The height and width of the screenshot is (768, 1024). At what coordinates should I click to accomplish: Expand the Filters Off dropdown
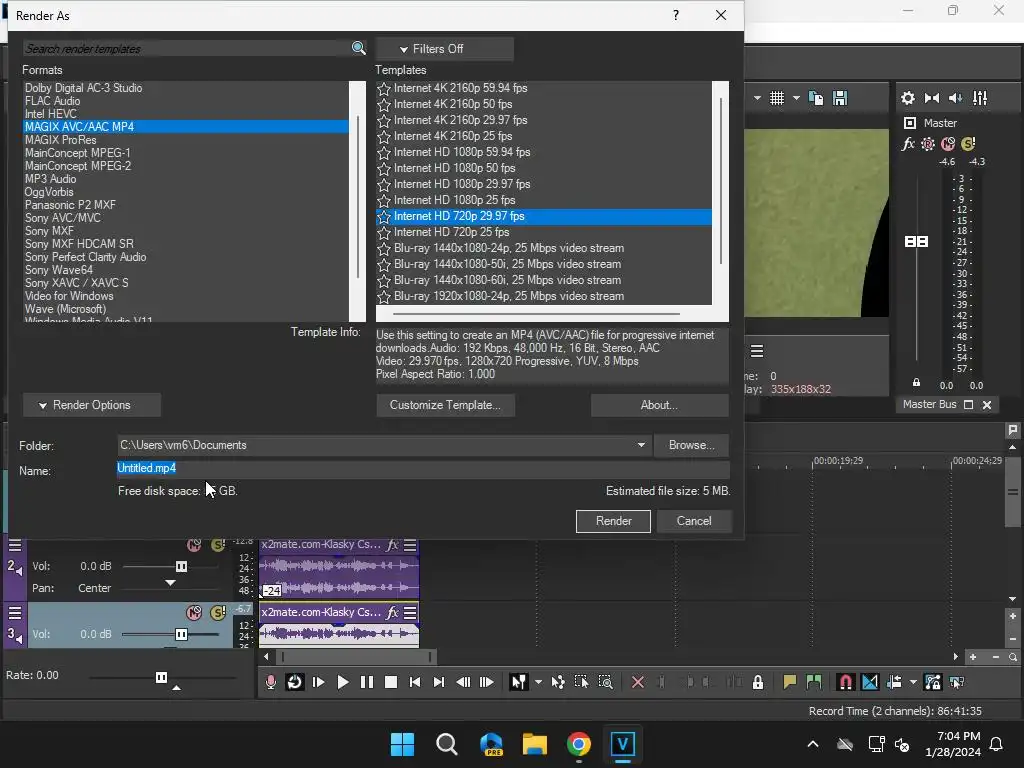click(x=445, y=49)
